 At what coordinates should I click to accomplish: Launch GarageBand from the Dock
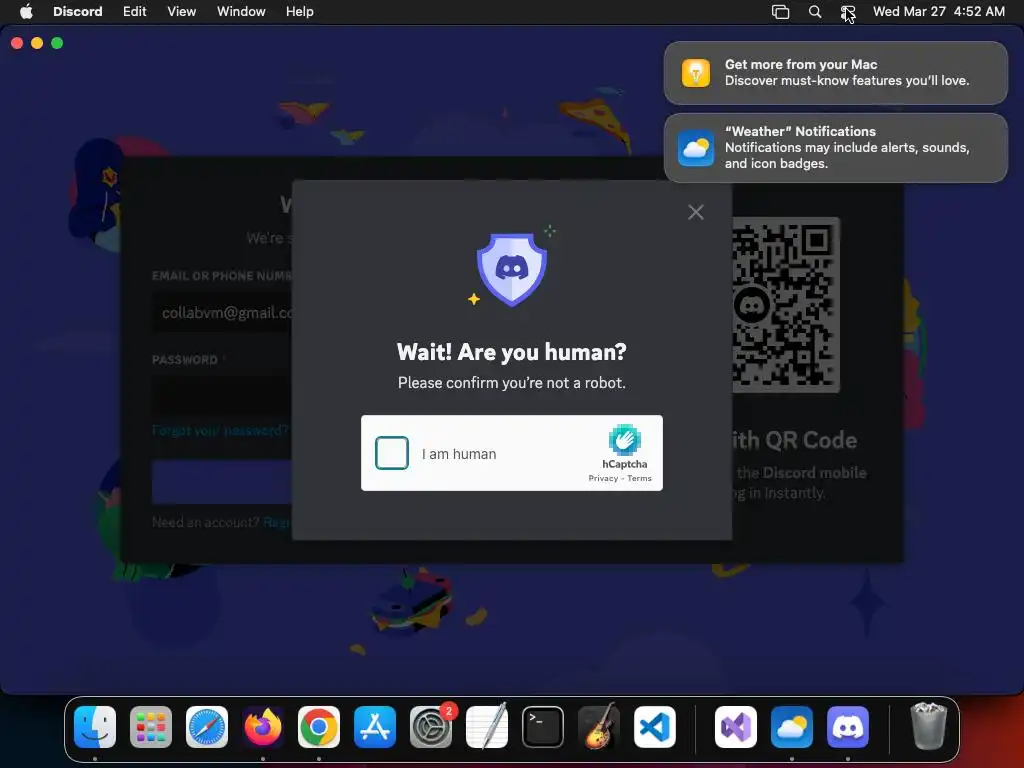coord(599,727)
